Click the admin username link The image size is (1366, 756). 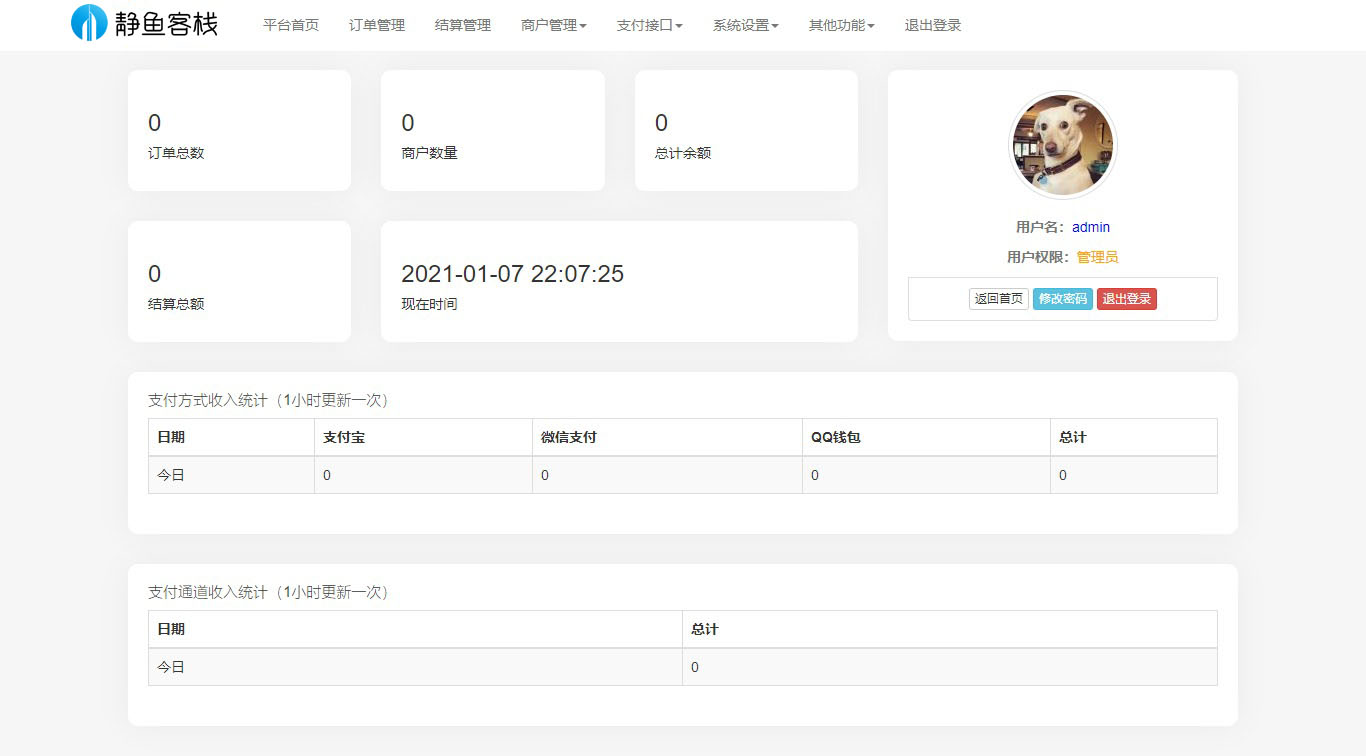pyautogui.click(x=1091, y=227)
